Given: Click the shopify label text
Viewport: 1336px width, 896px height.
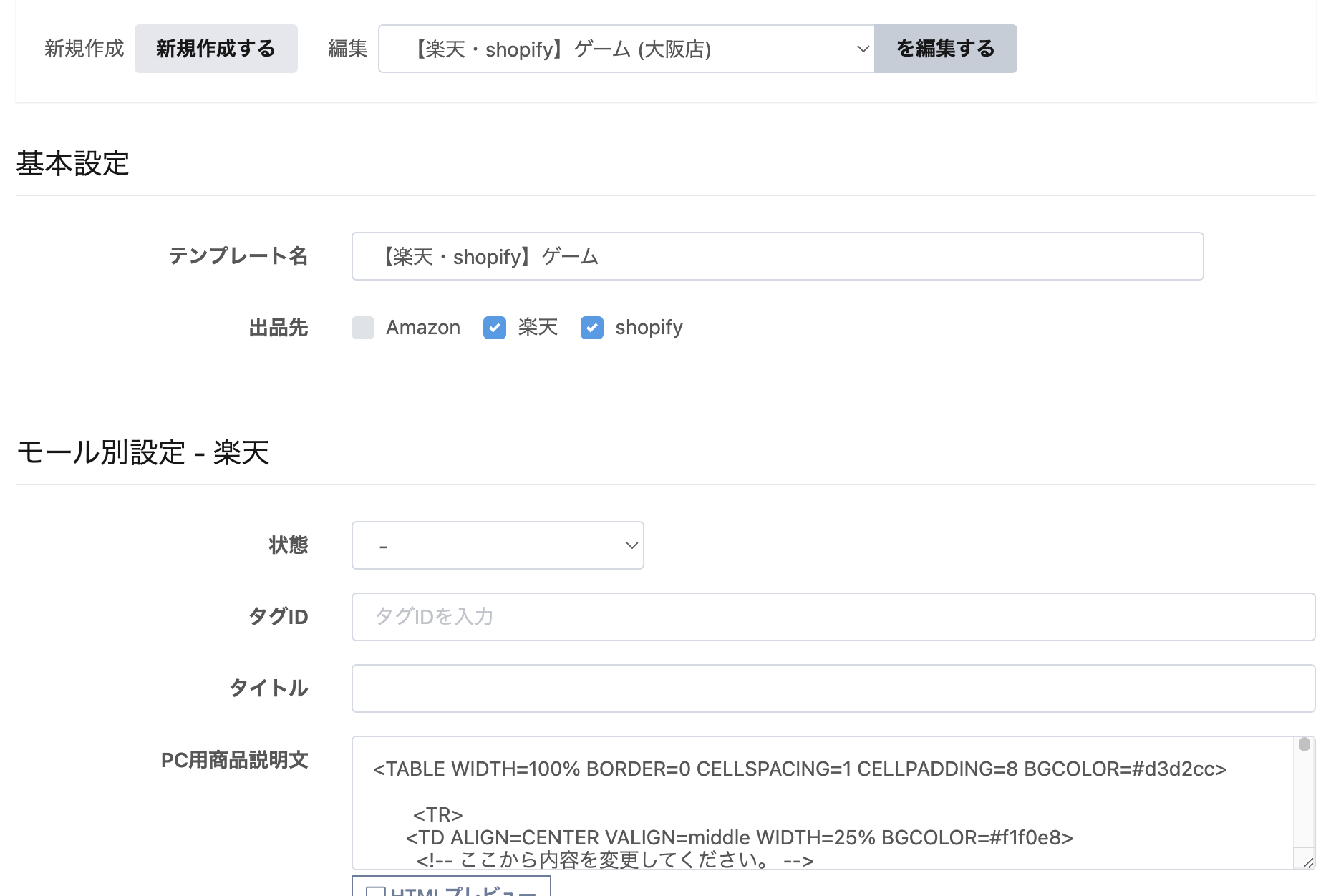Looking at the screenshot, I should tap(649, 328).
